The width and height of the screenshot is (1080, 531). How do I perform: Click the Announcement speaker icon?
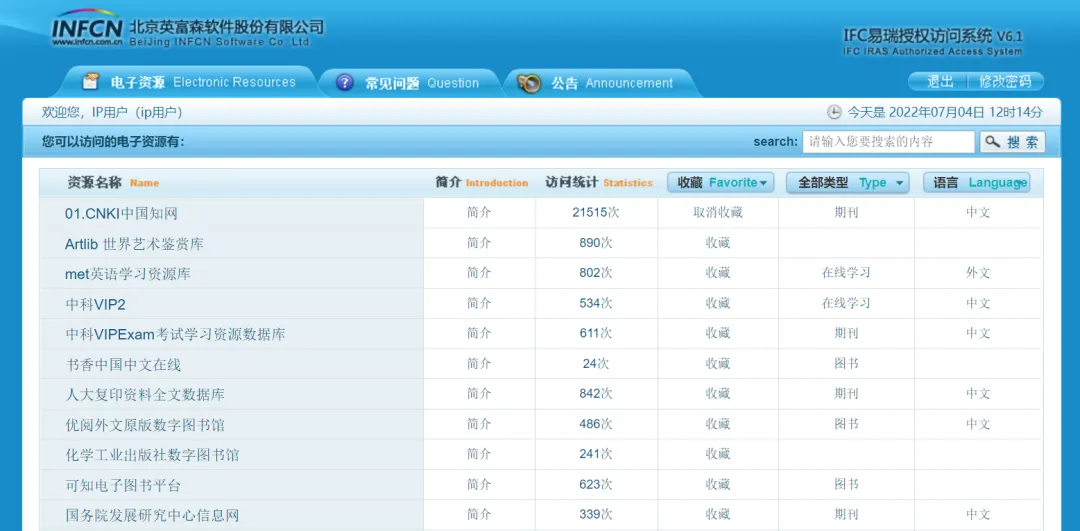pos(529,83)
